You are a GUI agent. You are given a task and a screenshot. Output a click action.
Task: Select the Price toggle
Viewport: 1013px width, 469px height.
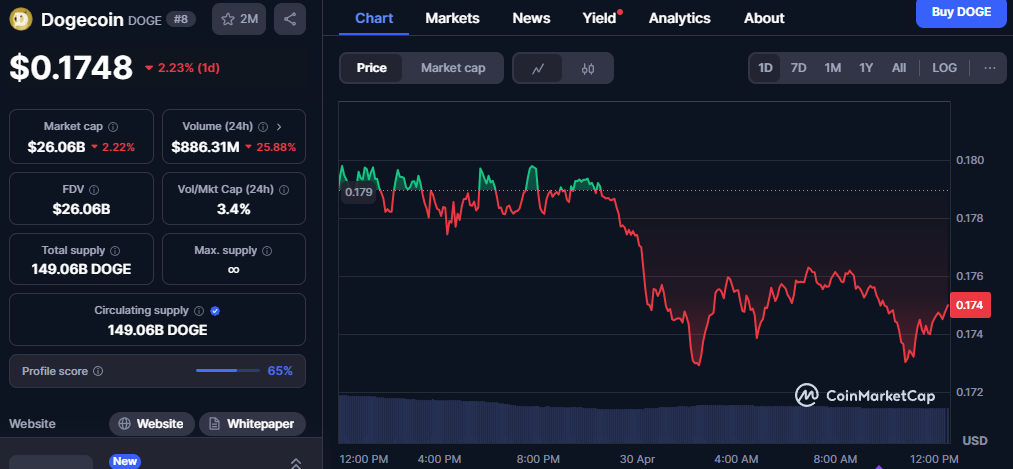[x=371, y=68]
